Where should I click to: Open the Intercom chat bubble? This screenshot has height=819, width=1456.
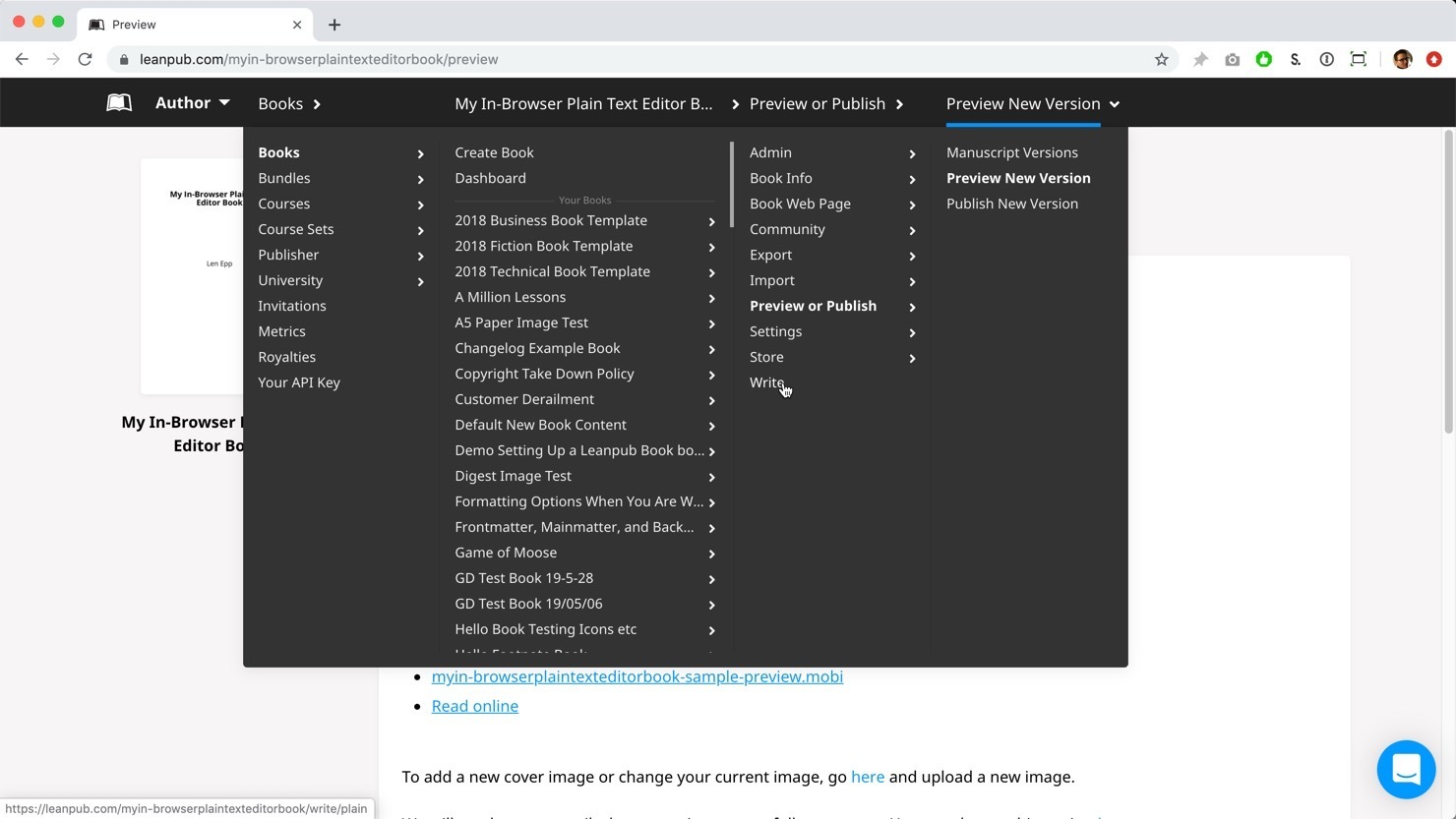(x=1406, y=769)
